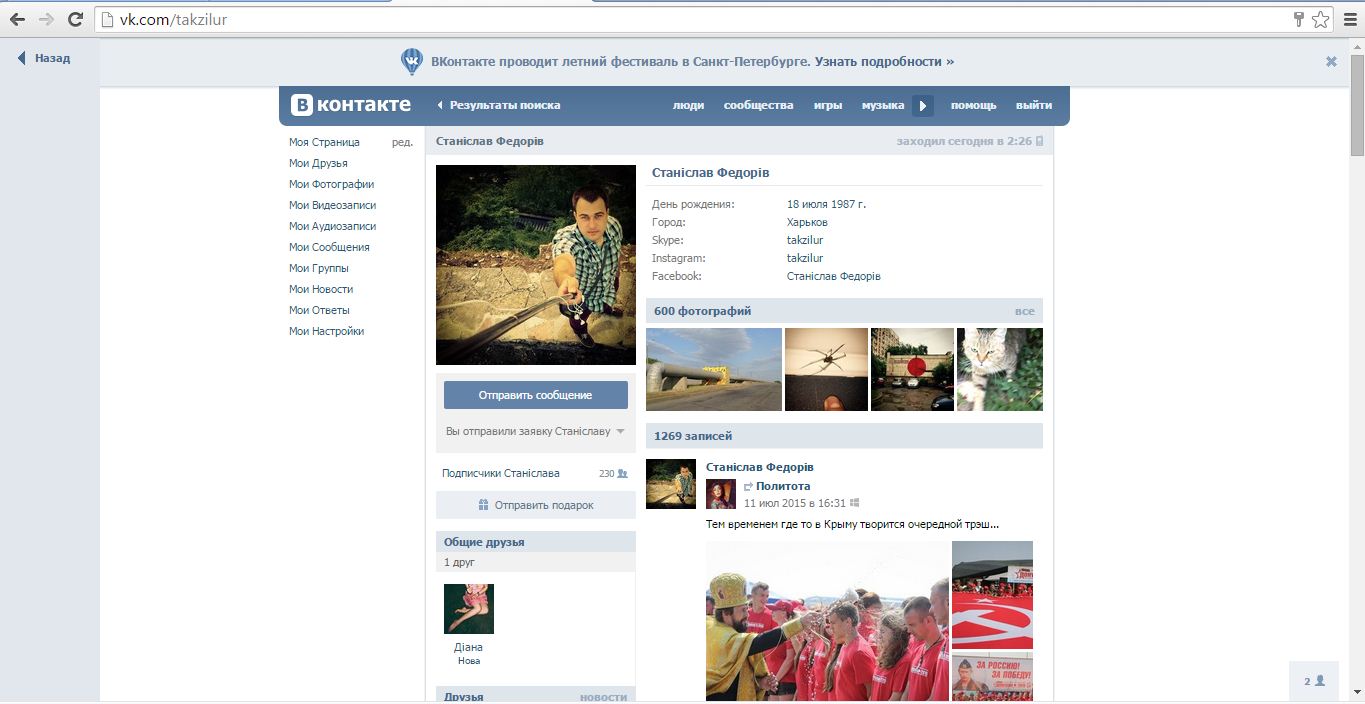Click the browser address bar
Viewport: 1365px width, 704px height.
[700, 19]
